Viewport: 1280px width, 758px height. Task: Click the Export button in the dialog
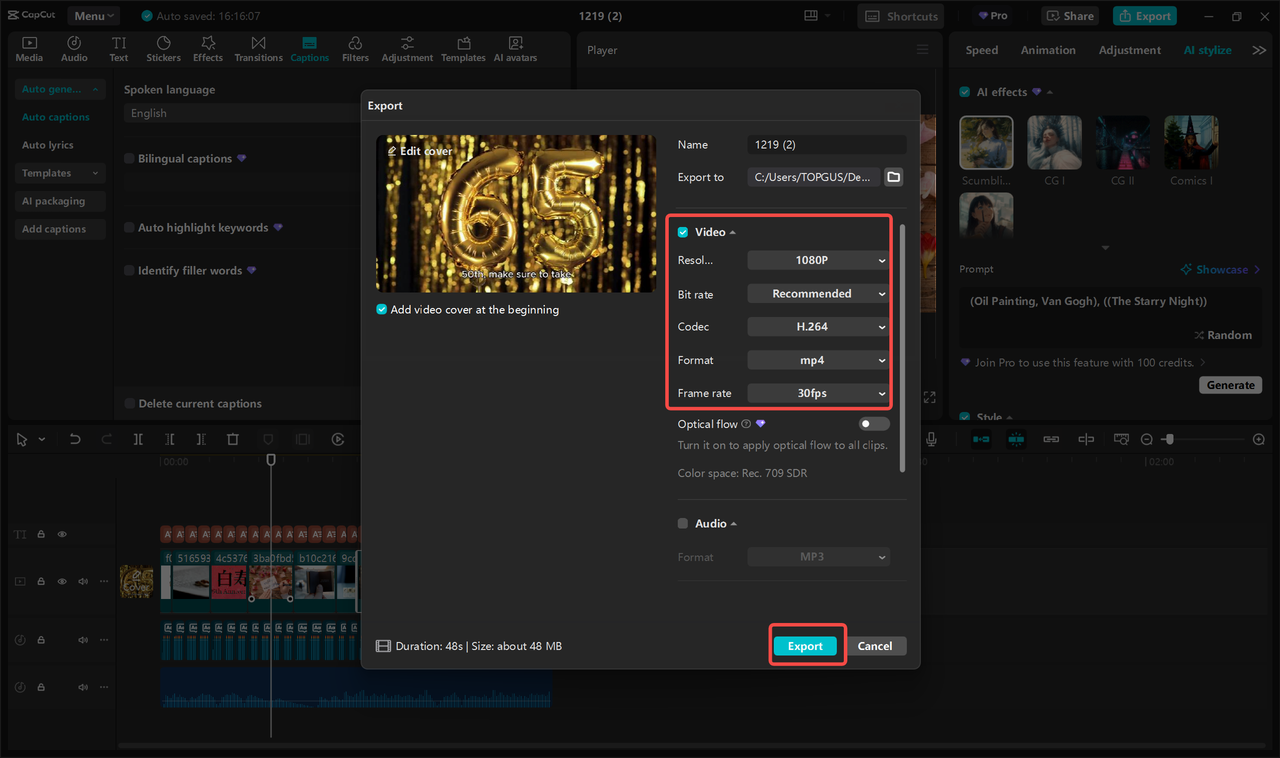805,646
